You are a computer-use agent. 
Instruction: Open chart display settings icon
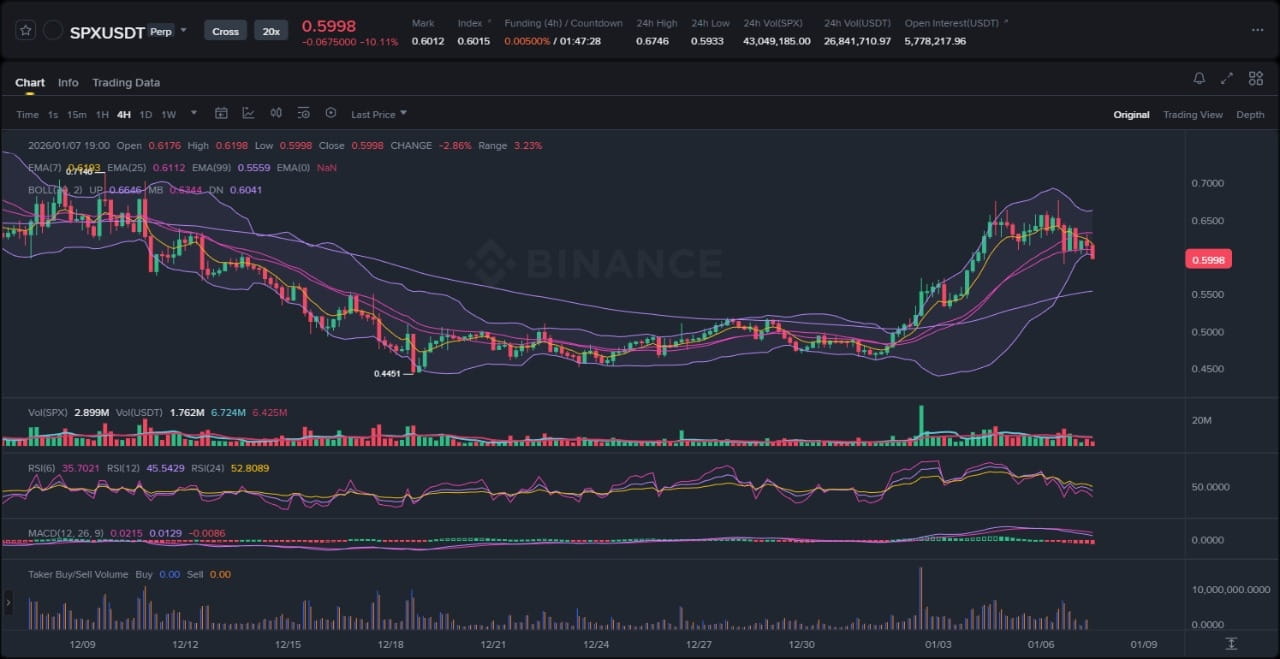303,113
